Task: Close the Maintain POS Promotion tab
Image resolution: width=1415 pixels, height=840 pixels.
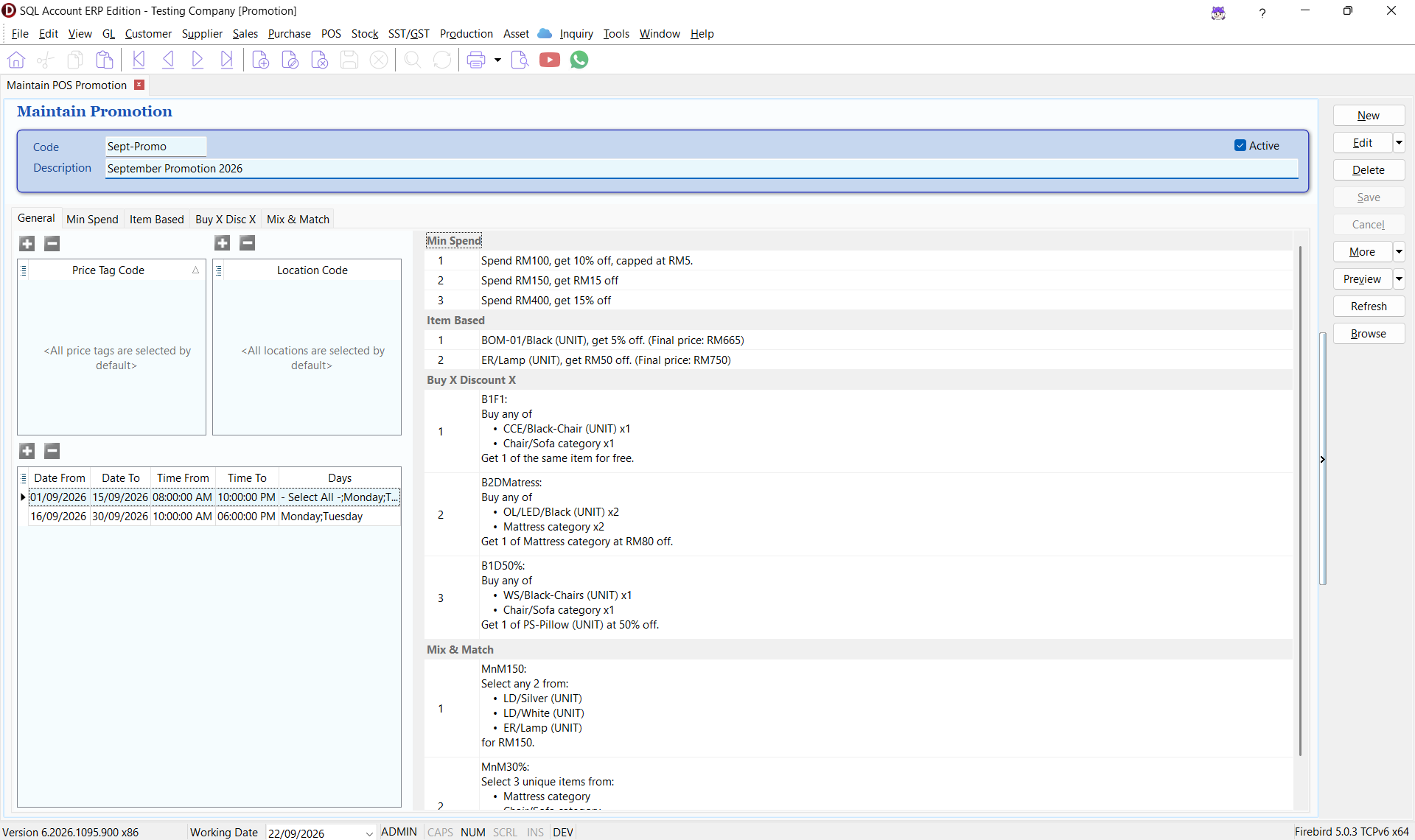Action: [139, 85]
